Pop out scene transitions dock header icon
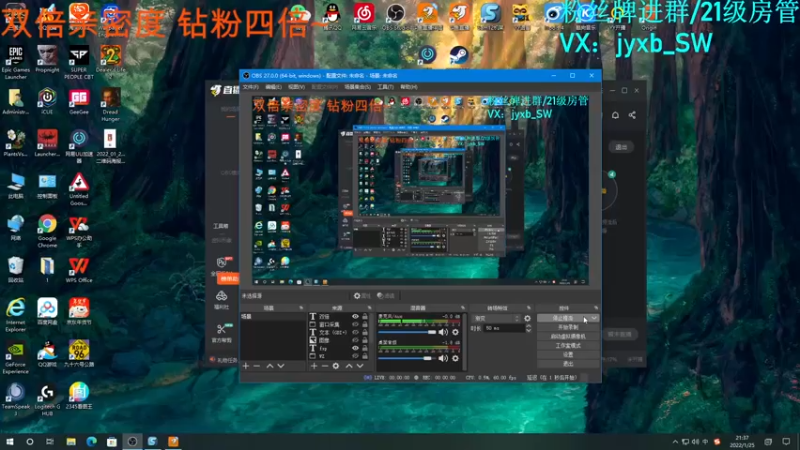This screenshot has width=800, height=450. point(529,308)
